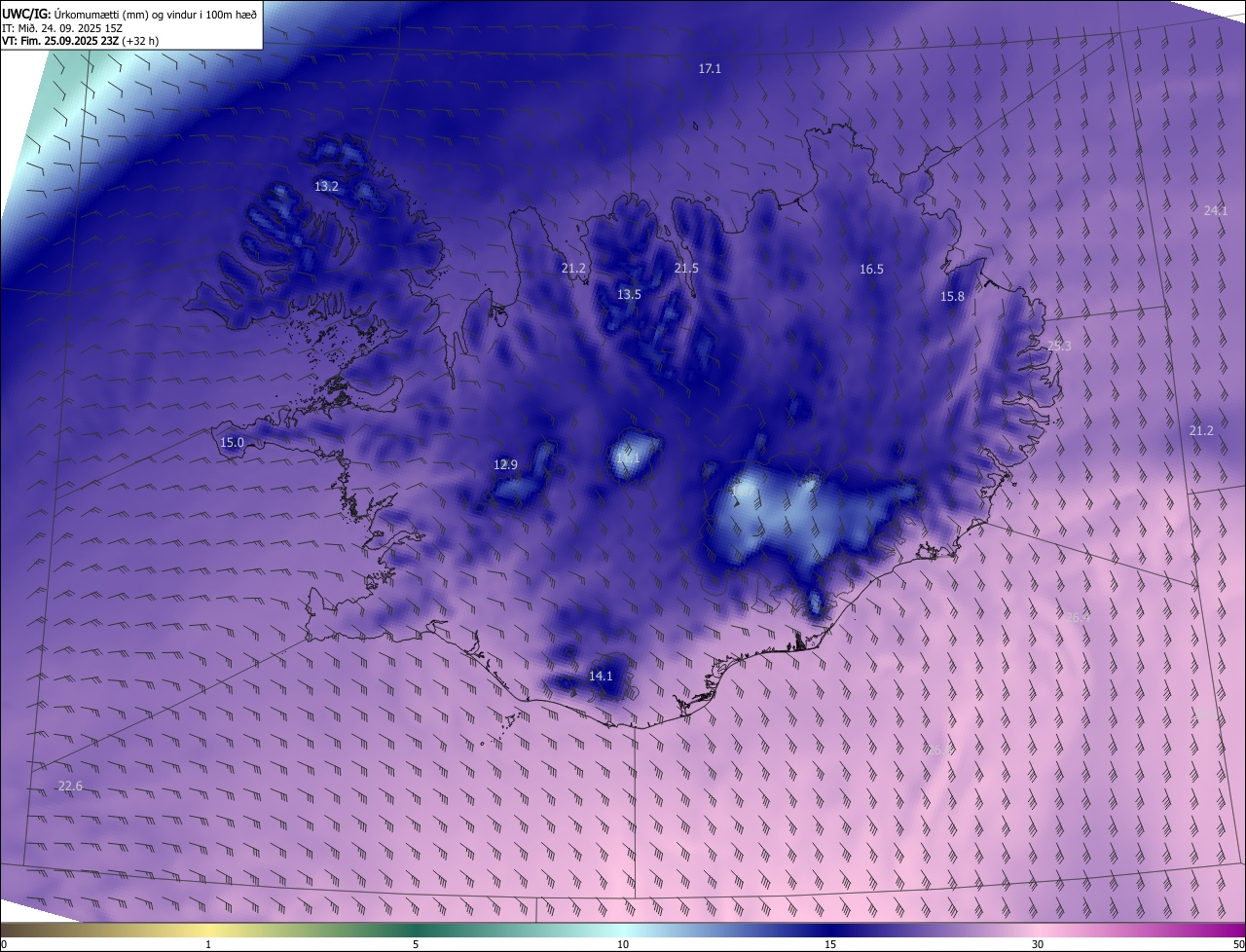
Task: Click the 24.1 value label
Action: tap(1216, 210)
